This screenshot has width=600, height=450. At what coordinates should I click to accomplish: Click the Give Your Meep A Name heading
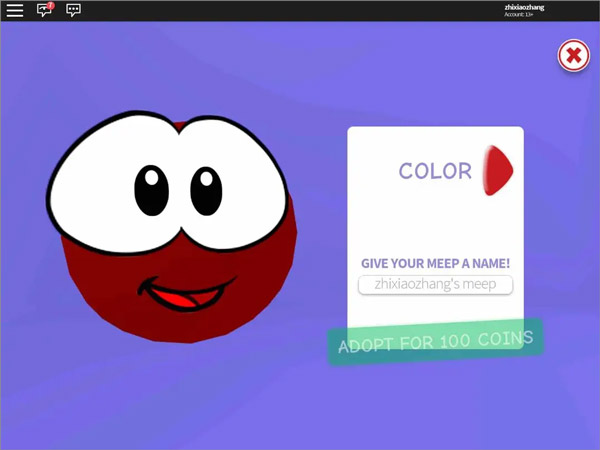point(435,263)
